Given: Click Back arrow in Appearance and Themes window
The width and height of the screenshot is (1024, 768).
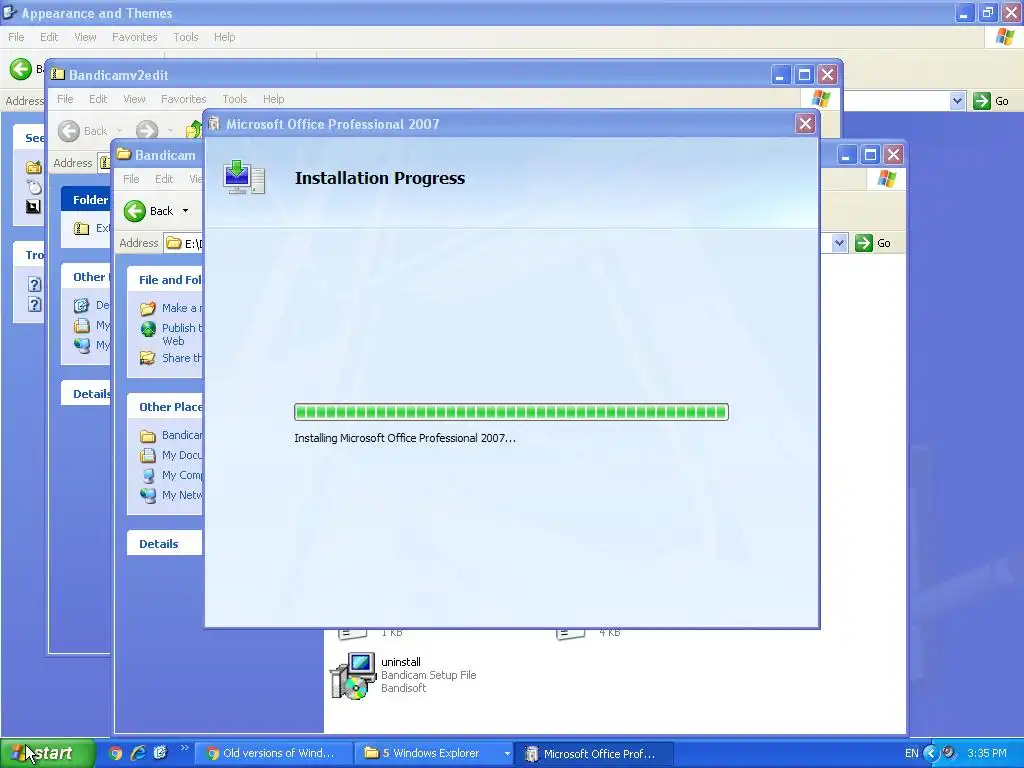Looking at the screenshot, I should coord(21,69).
